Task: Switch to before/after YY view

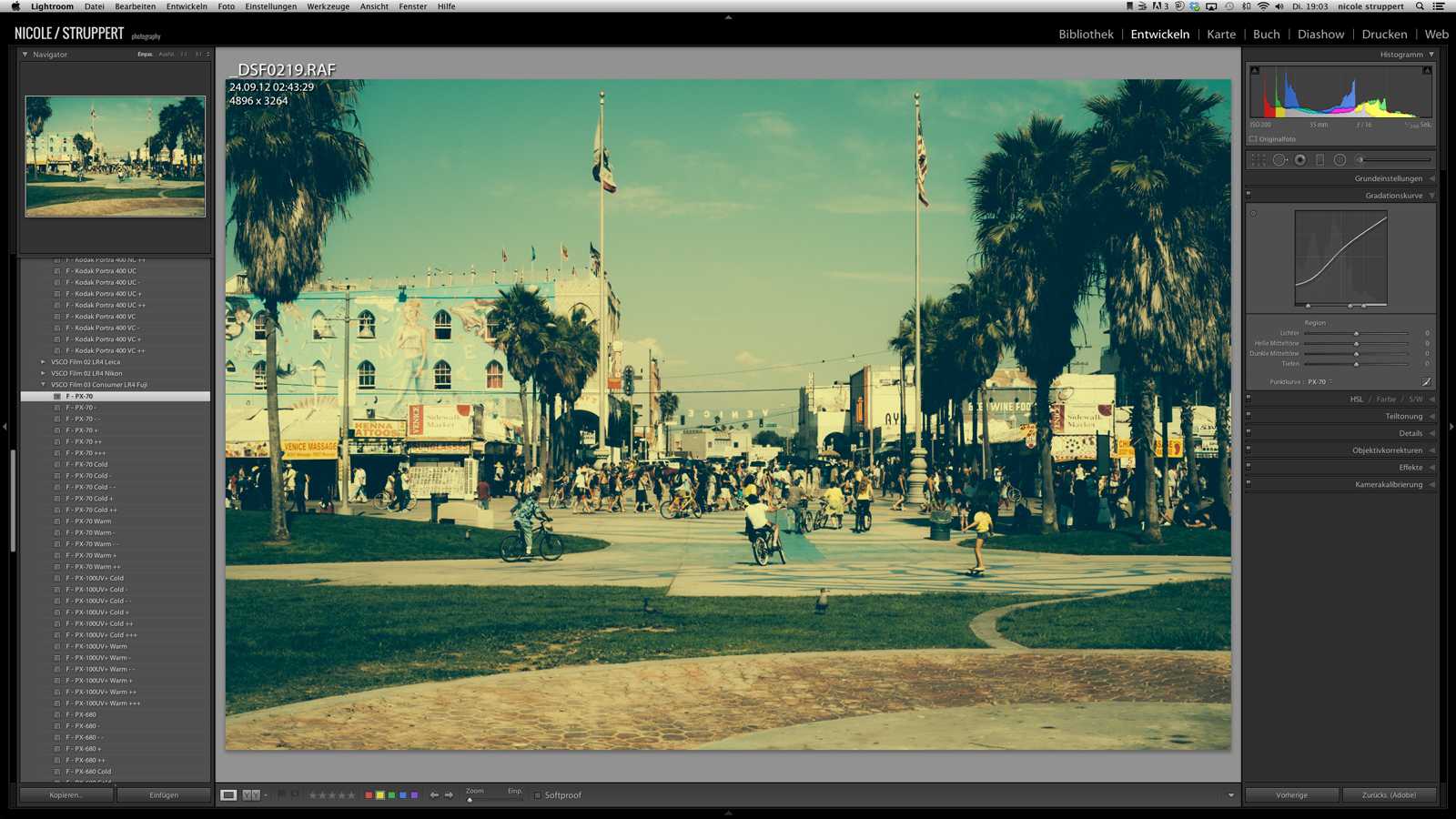Action: (x=251, y=795)
